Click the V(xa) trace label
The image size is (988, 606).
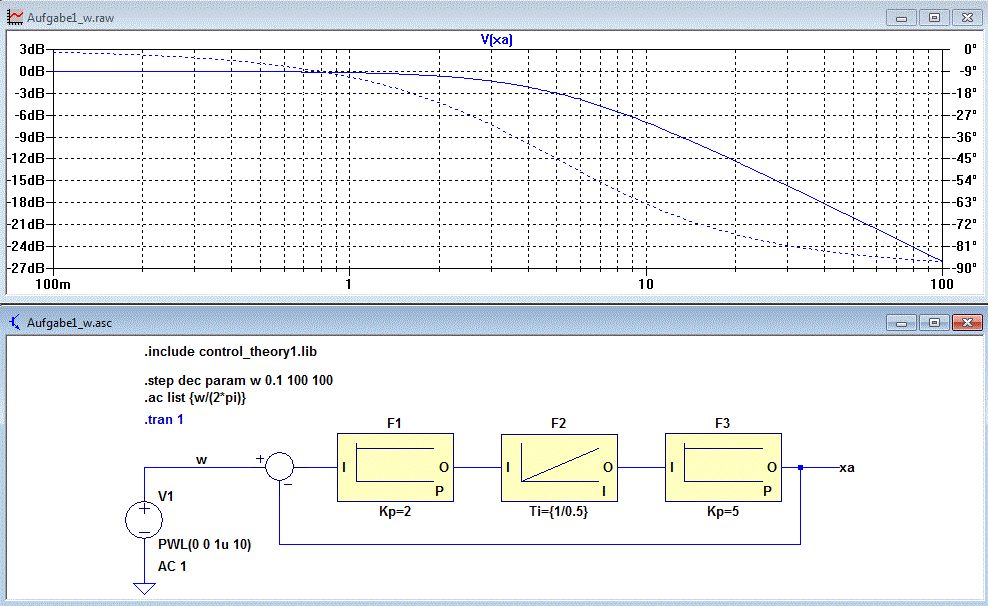click(x=497, y=40)
